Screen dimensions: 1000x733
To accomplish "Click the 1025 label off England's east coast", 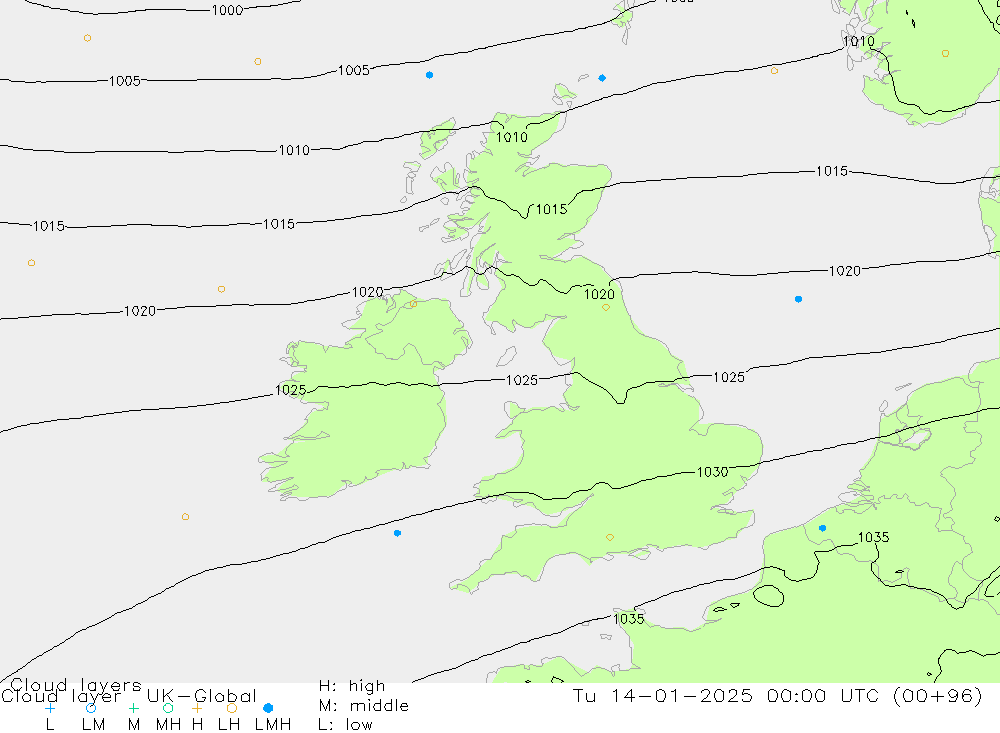I will [728, 377].
